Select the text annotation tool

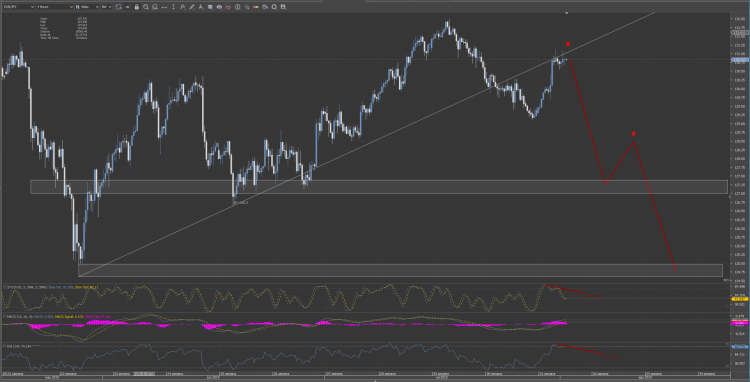tap(200, 7)
